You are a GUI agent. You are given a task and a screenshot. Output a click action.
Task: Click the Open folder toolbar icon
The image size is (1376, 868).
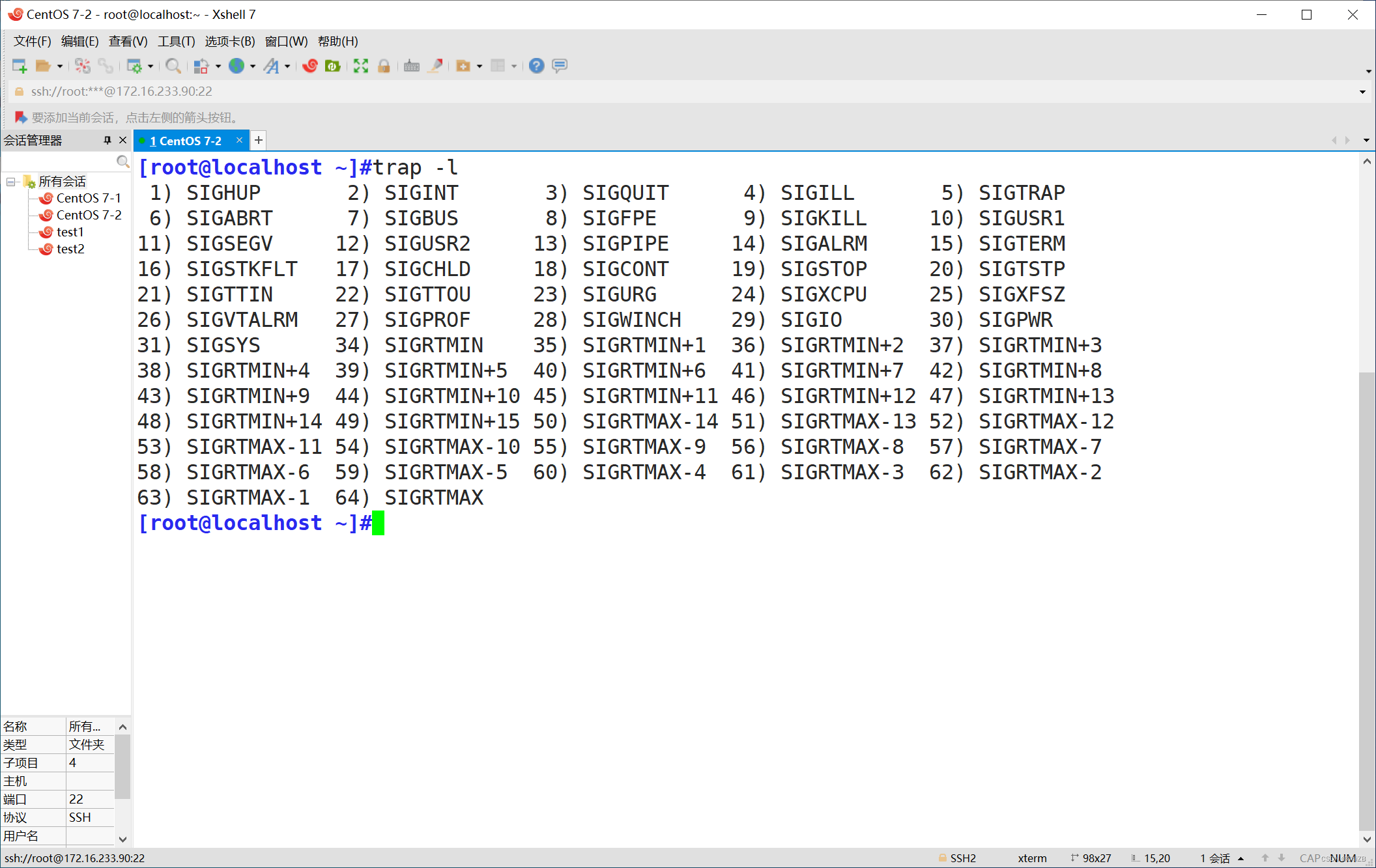point(43,66)
